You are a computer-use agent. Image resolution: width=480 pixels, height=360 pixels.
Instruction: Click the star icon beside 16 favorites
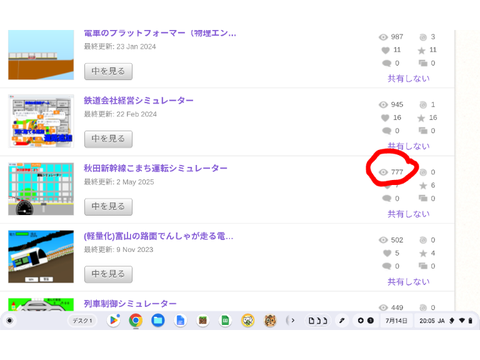(422, 118)
